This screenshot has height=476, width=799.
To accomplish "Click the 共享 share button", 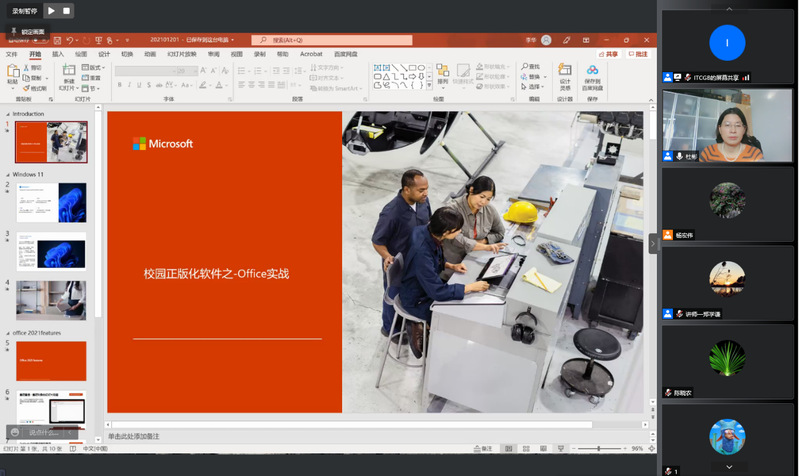I will coord(609,54).
